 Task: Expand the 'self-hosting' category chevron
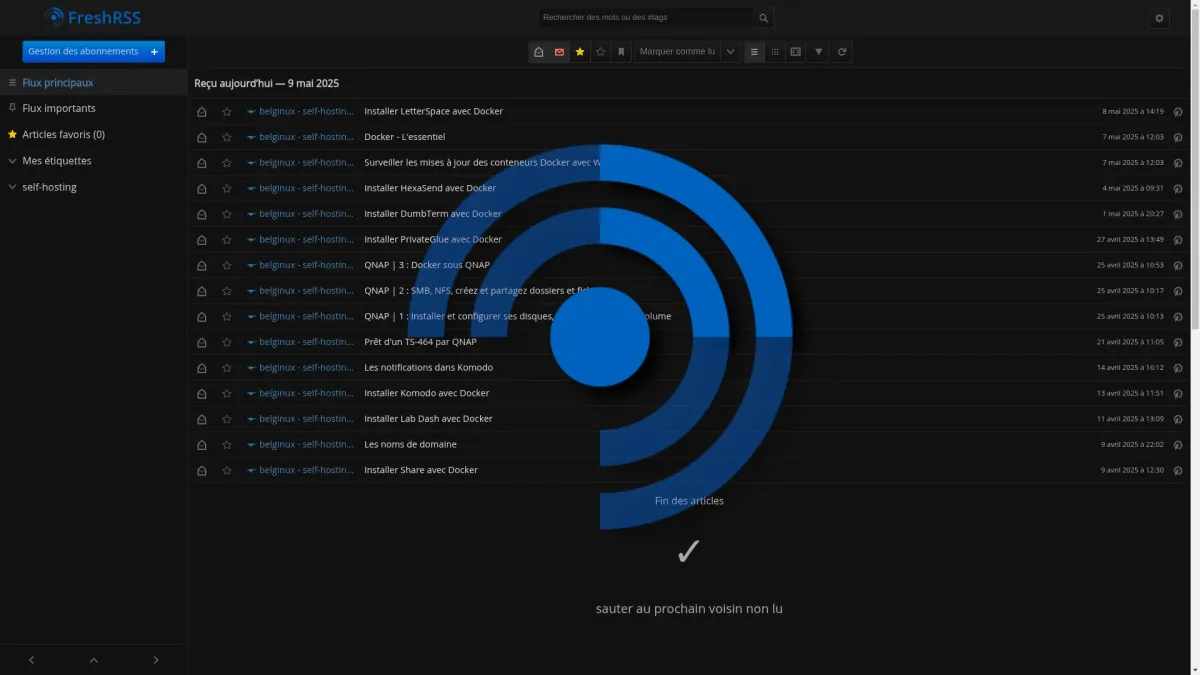12,187
